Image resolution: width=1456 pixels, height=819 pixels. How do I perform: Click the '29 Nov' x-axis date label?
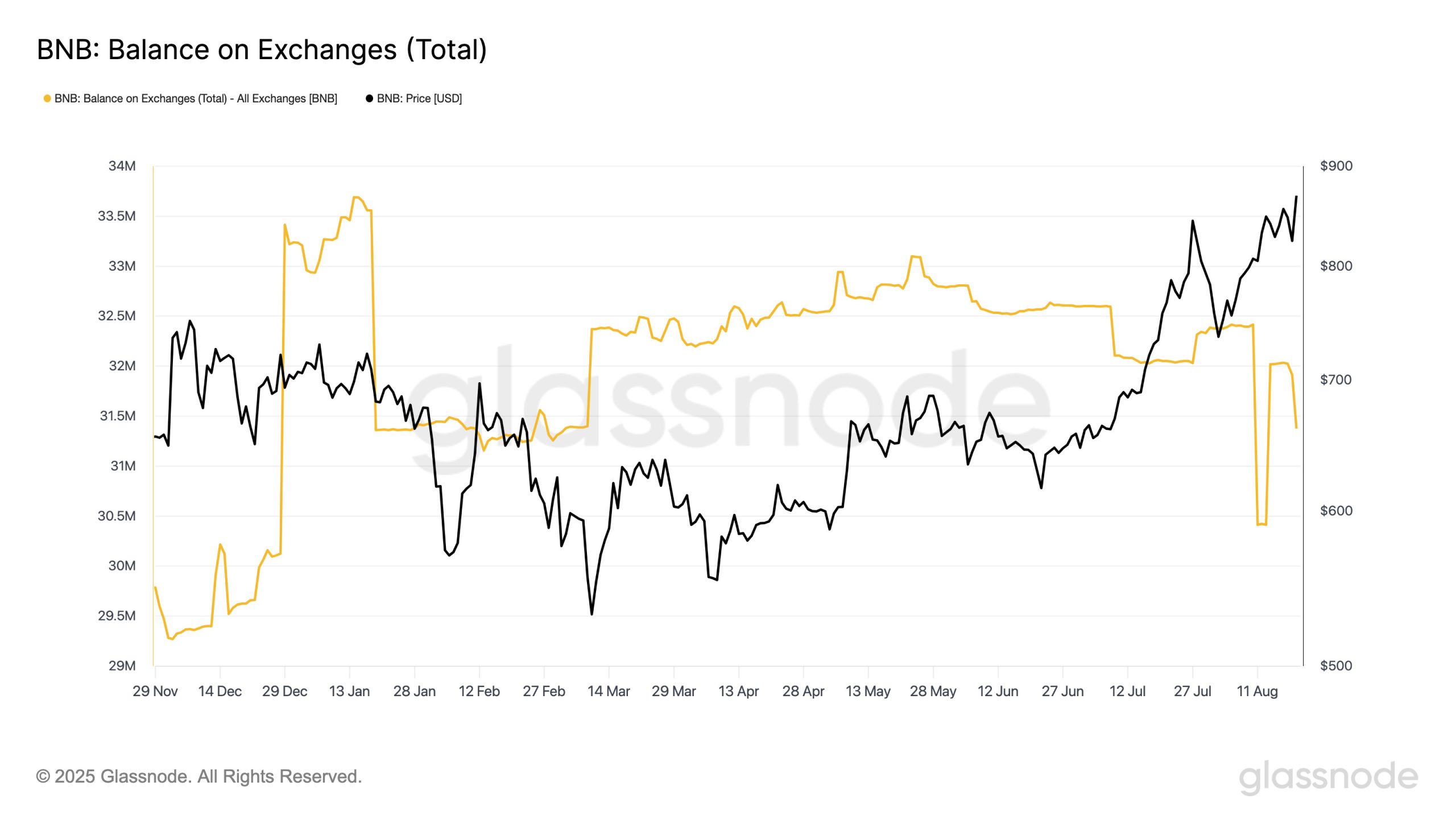[x=155, y=692]
